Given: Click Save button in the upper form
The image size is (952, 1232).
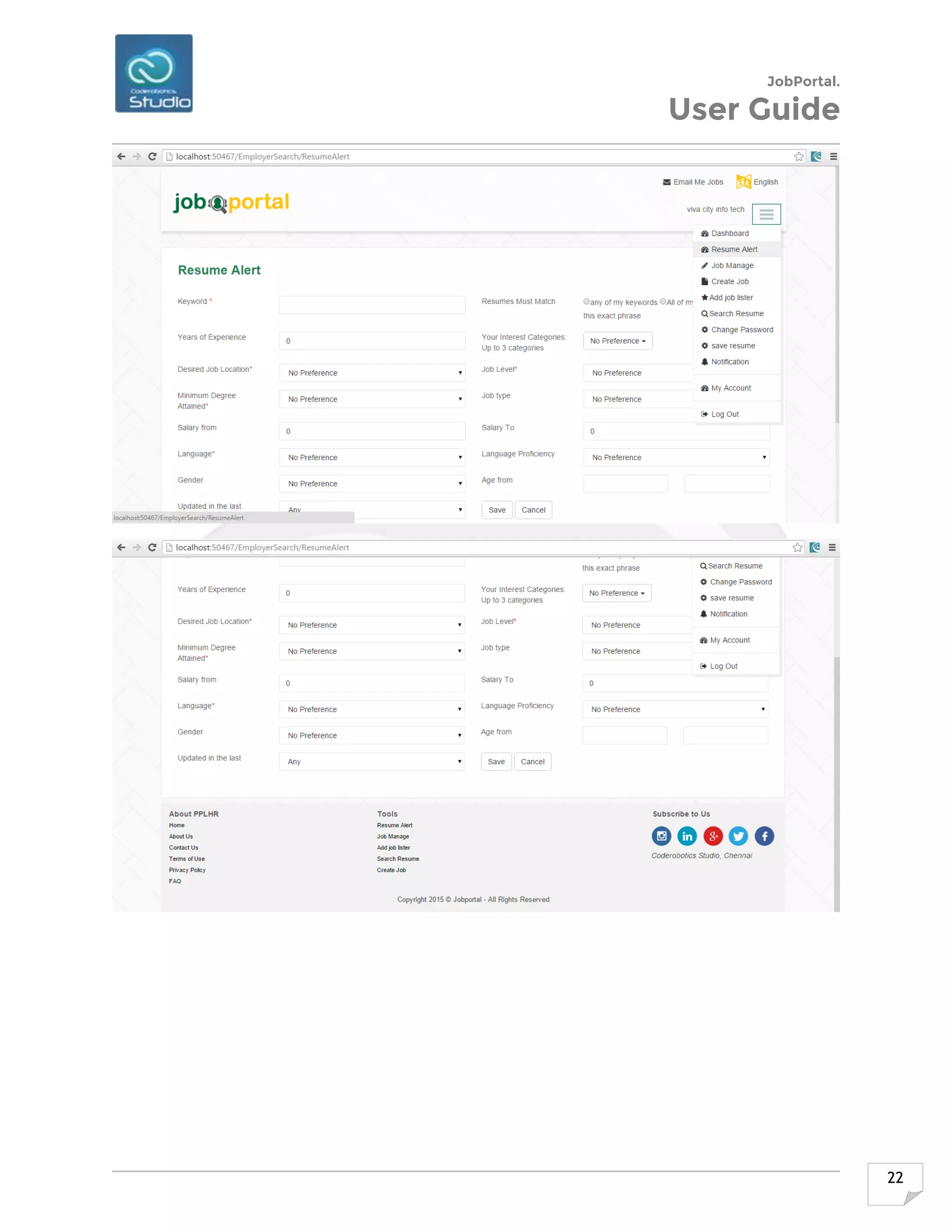Looking at the screenshot, I should tap(497, 510).
